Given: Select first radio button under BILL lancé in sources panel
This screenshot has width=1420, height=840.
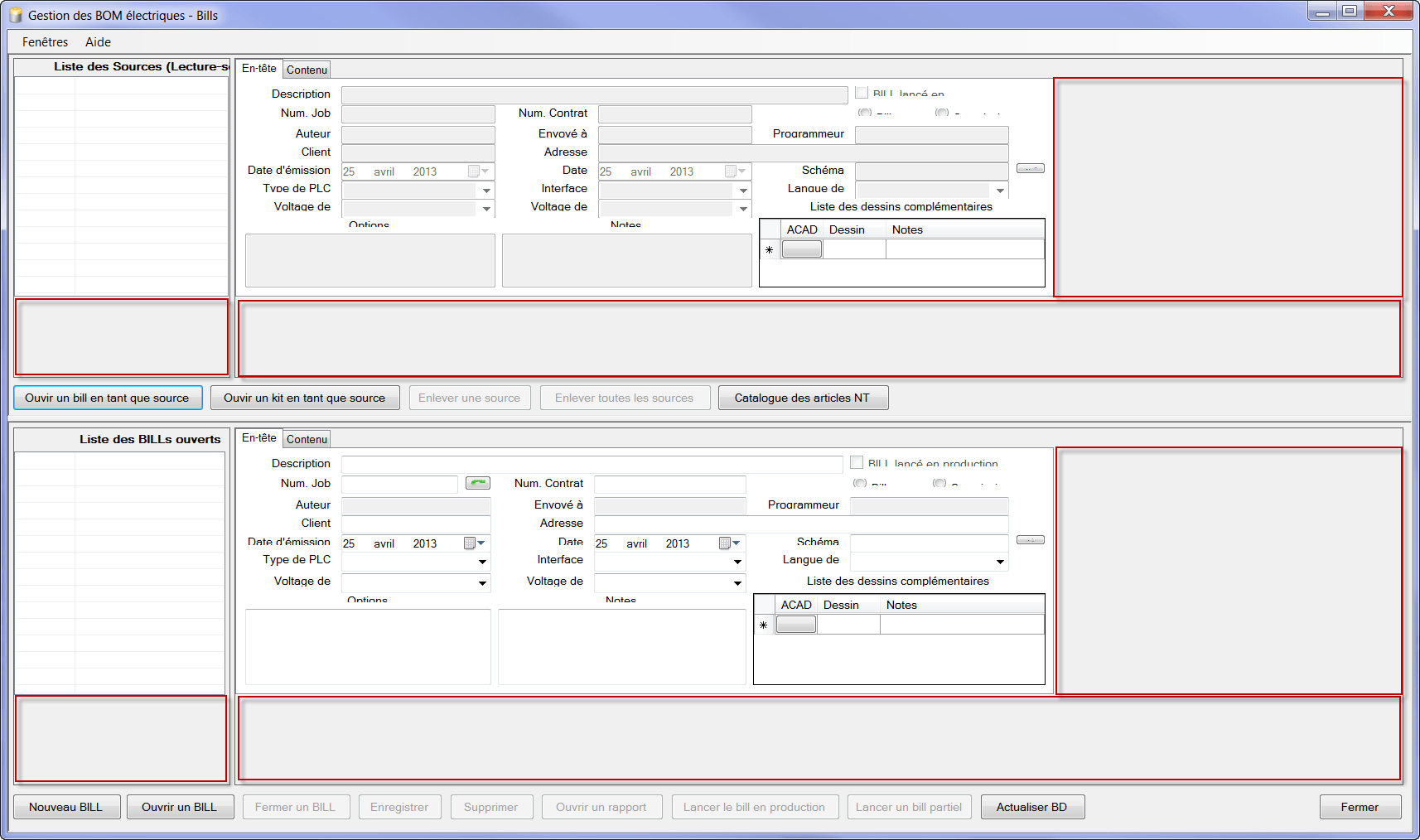Looking at the screenshot, I should point(865,112).
